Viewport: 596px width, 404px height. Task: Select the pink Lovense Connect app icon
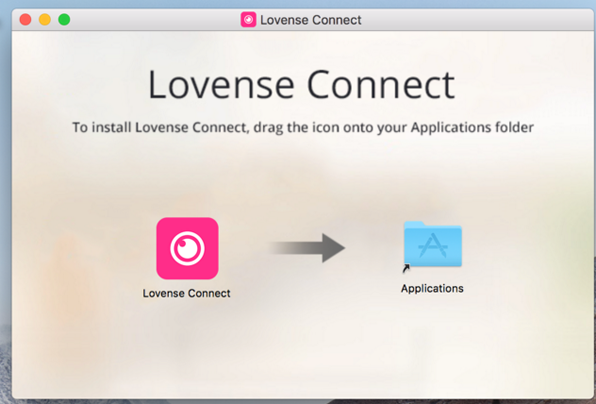pyautogui.click(x=187, y=248)
